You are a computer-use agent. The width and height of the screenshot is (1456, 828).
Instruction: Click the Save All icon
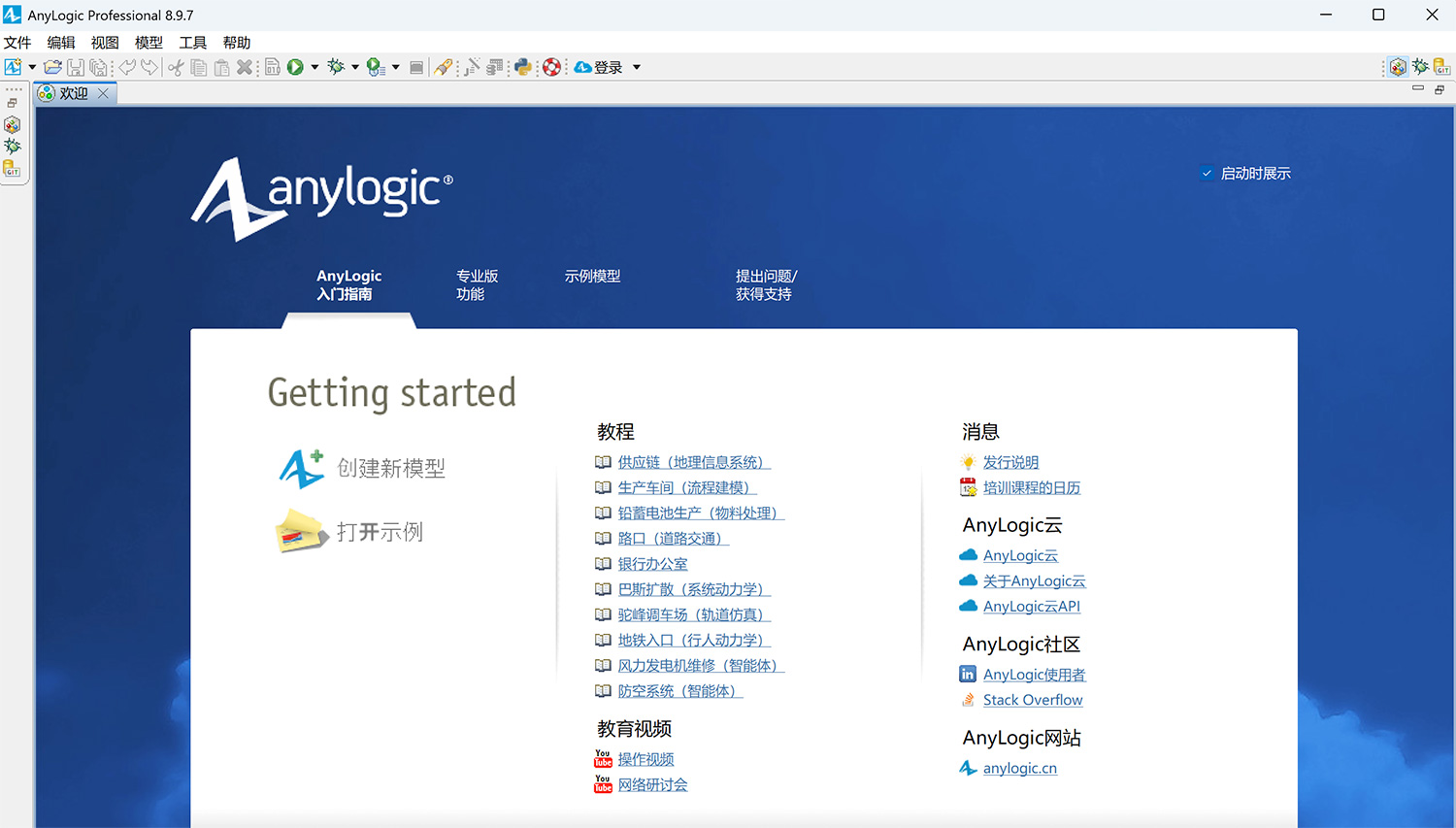98,67
